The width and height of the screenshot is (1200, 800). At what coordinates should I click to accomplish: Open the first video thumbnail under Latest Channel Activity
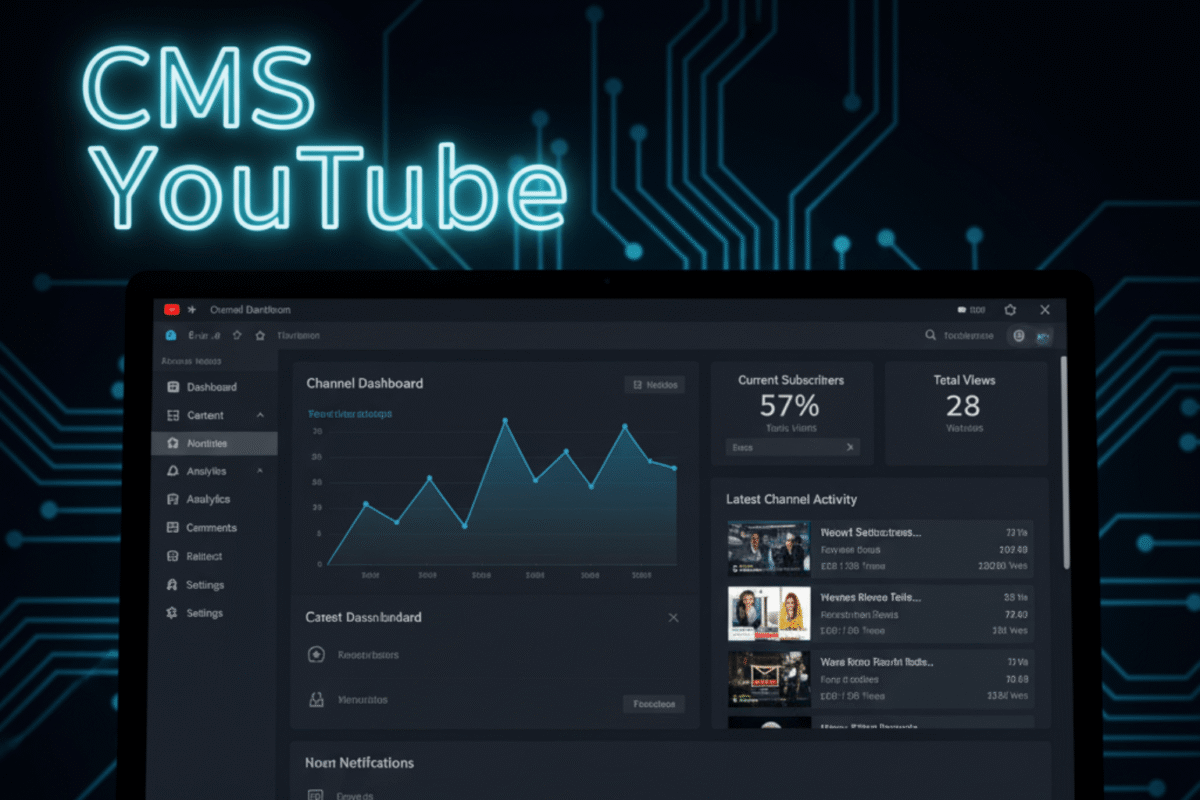point(768,546)
